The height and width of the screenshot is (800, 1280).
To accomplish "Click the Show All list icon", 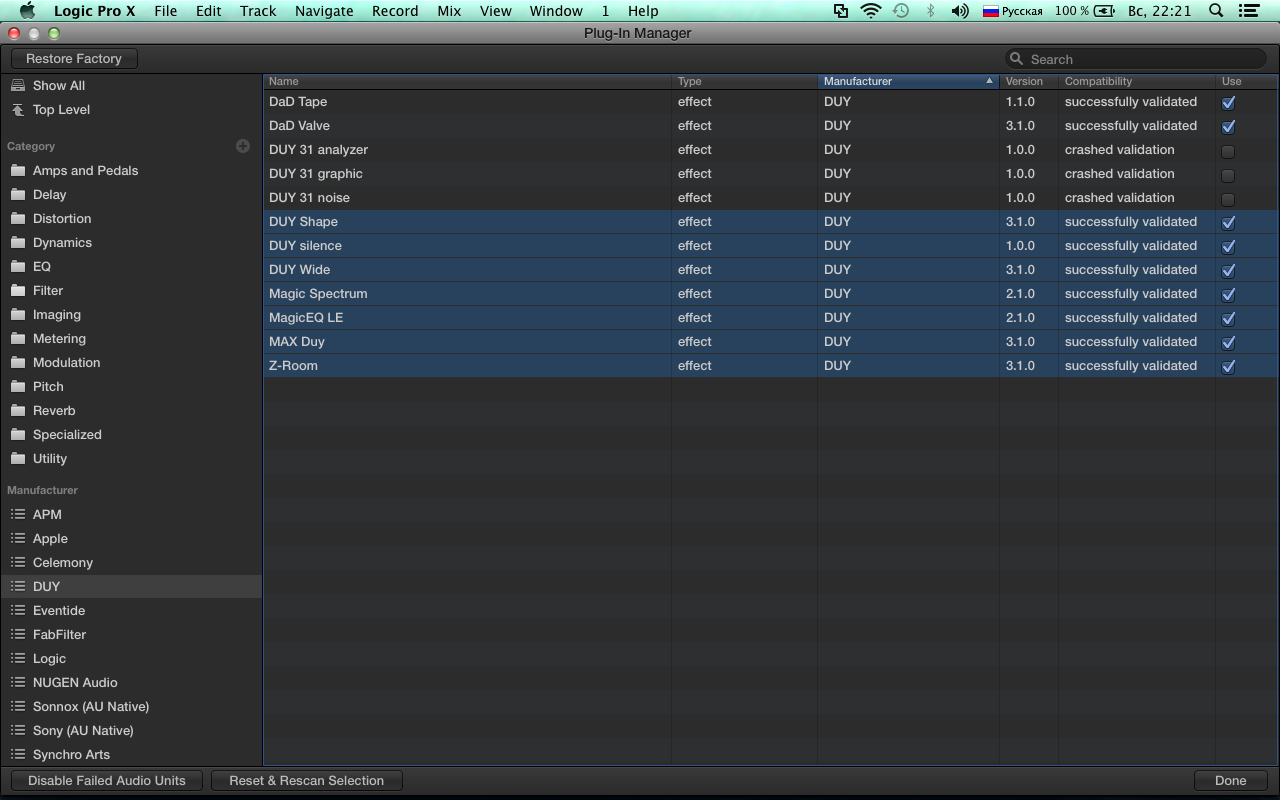I will coord(18,86).
